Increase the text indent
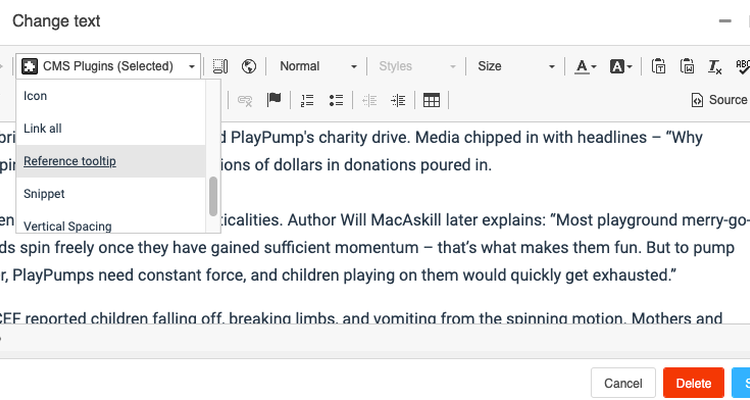Image resolution: width=750 pixels, height=400 pixels. 398,100
